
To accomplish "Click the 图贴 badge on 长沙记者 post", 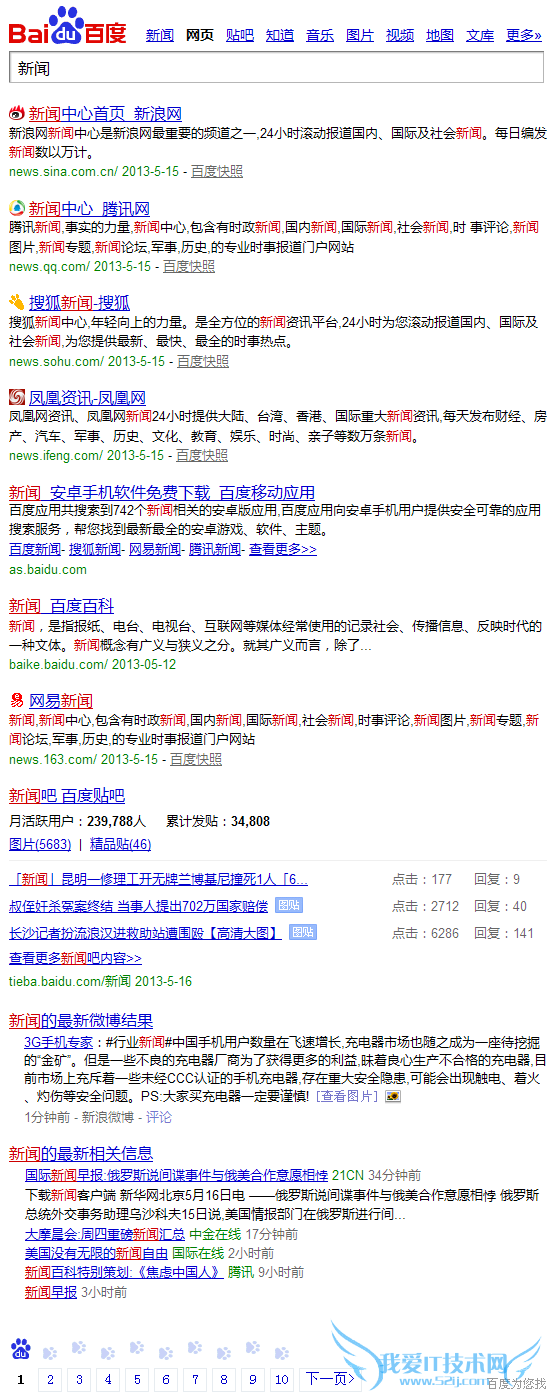I will point(303,932).
